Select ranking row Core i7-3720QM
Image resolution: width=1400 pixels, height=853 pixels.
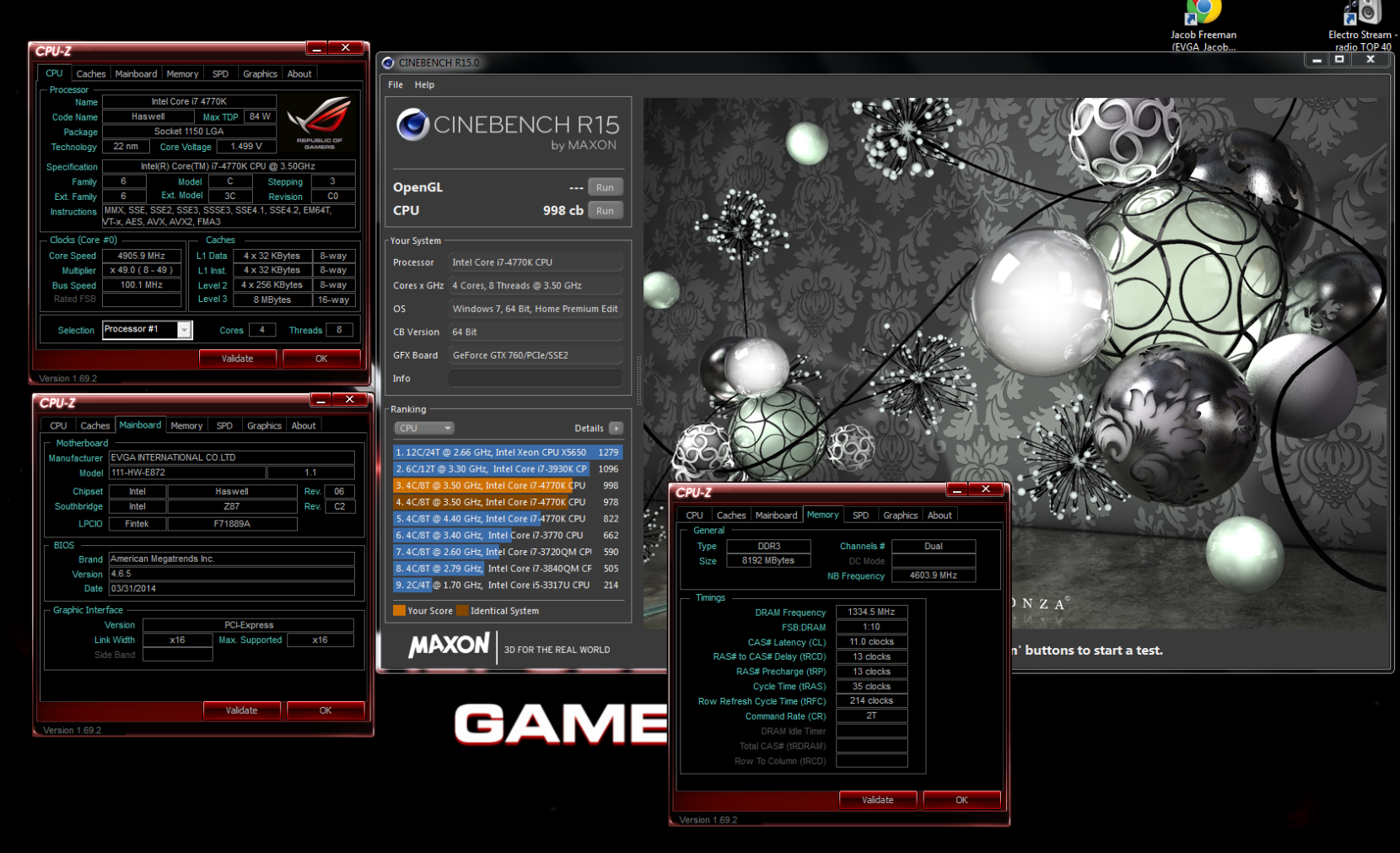click(507, 552)
